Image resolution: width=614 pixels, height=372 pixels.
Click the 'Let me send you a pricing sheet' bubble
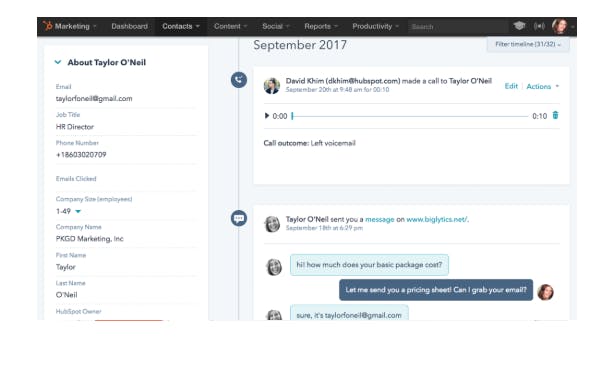[436, 290]
